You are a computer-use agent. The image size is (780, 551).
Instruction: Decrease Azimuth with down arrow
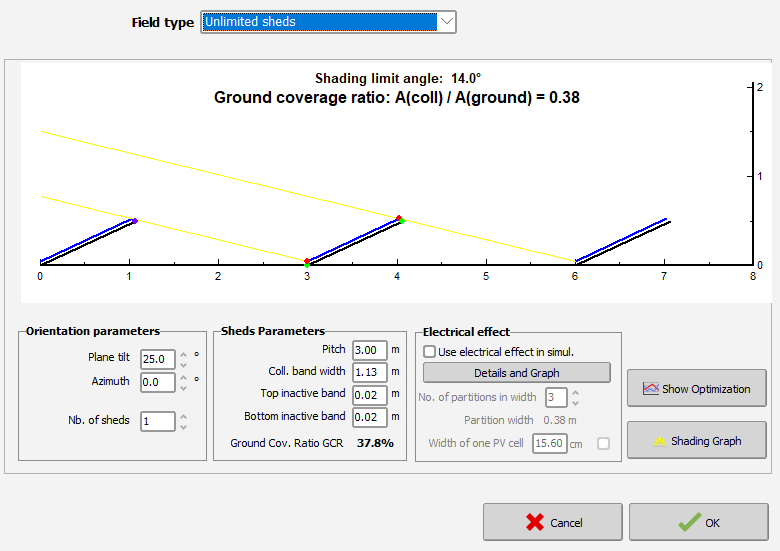point(183,387)
